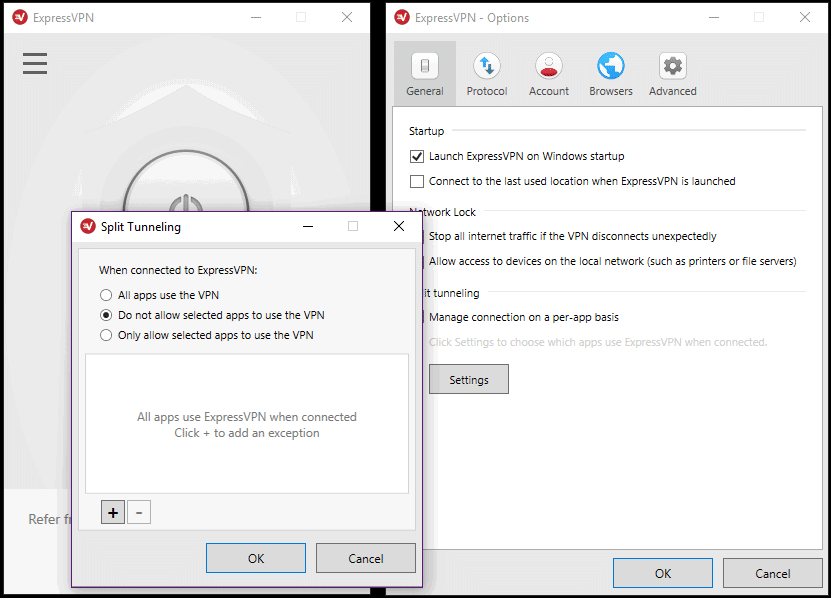Viewport: 831px width, 598px height.
Task: Click OK in the Options window
Action: 663,573
